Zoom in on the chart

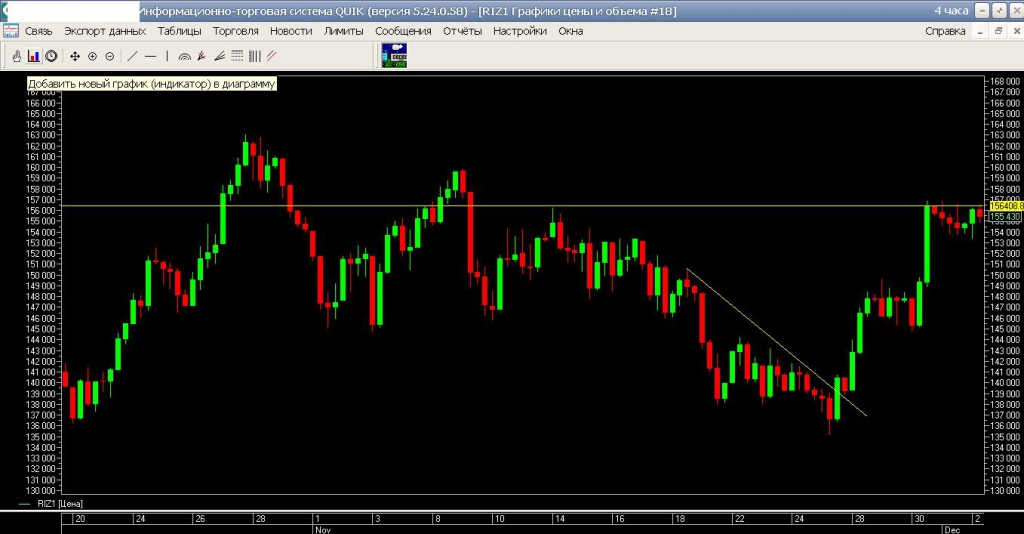92,57
